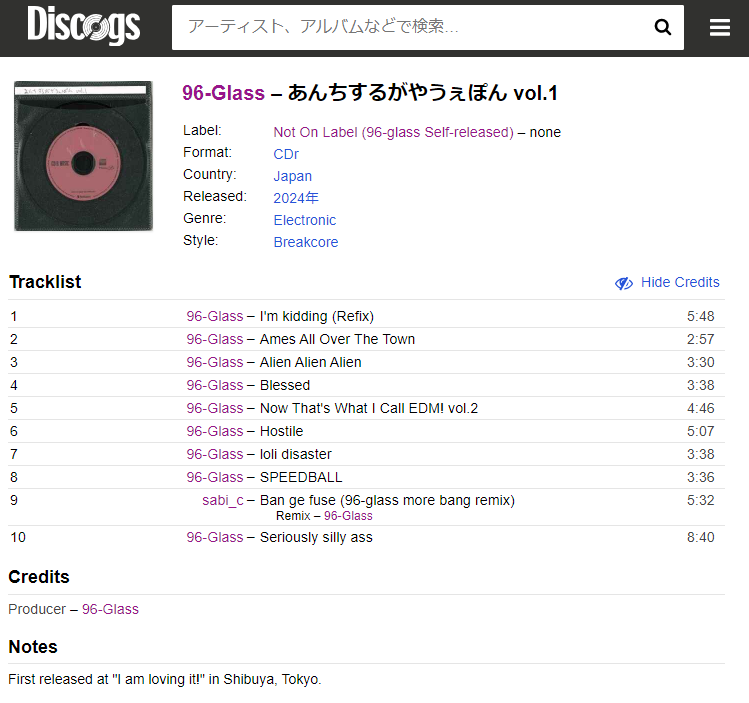This screenshot has width=749, height=703.
Task: Click track title "Seriously silly ass"
Action: 316,537
